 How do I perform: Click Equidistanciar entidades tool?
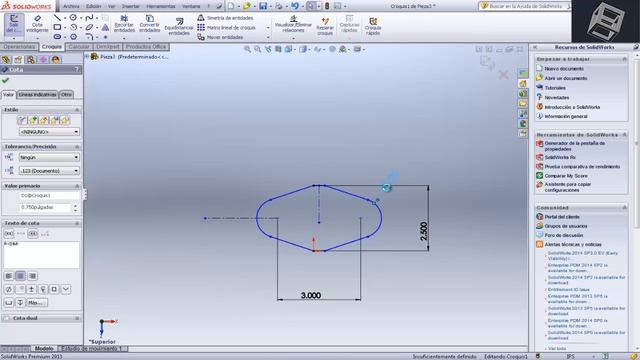(x=179, y=27)
